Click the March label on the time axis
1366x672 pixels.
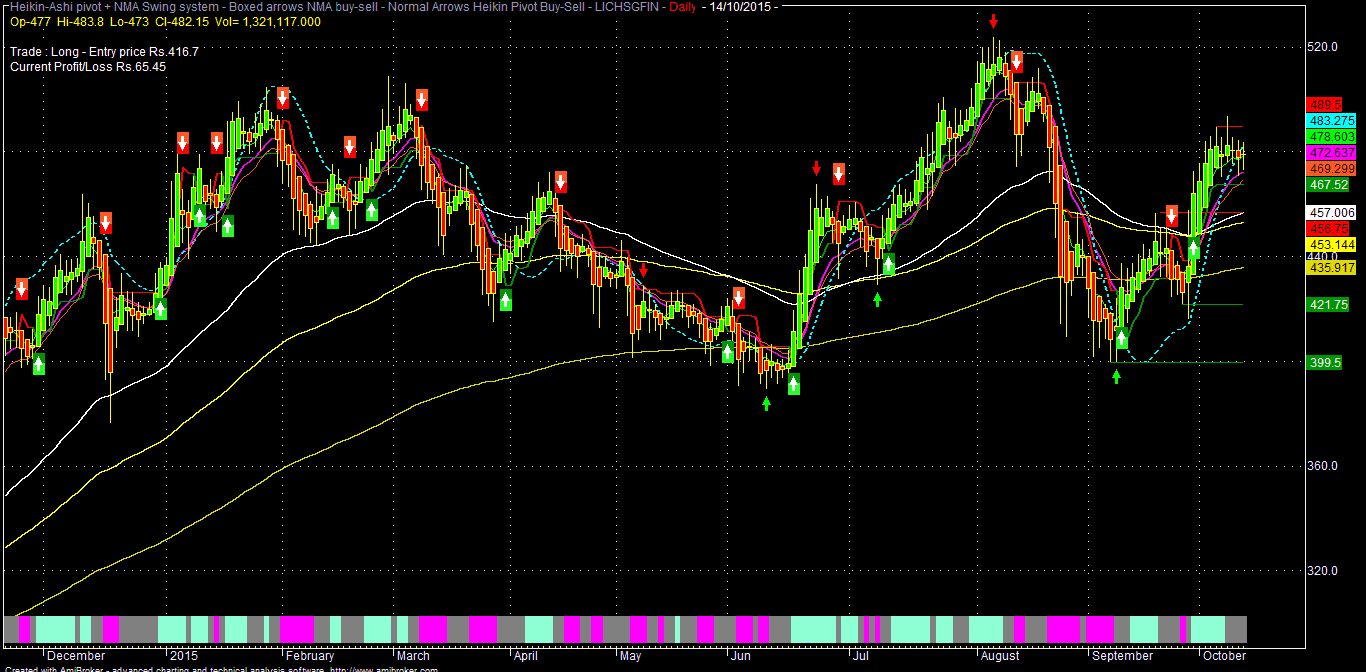pyautogui.click(x=412, y=657)
